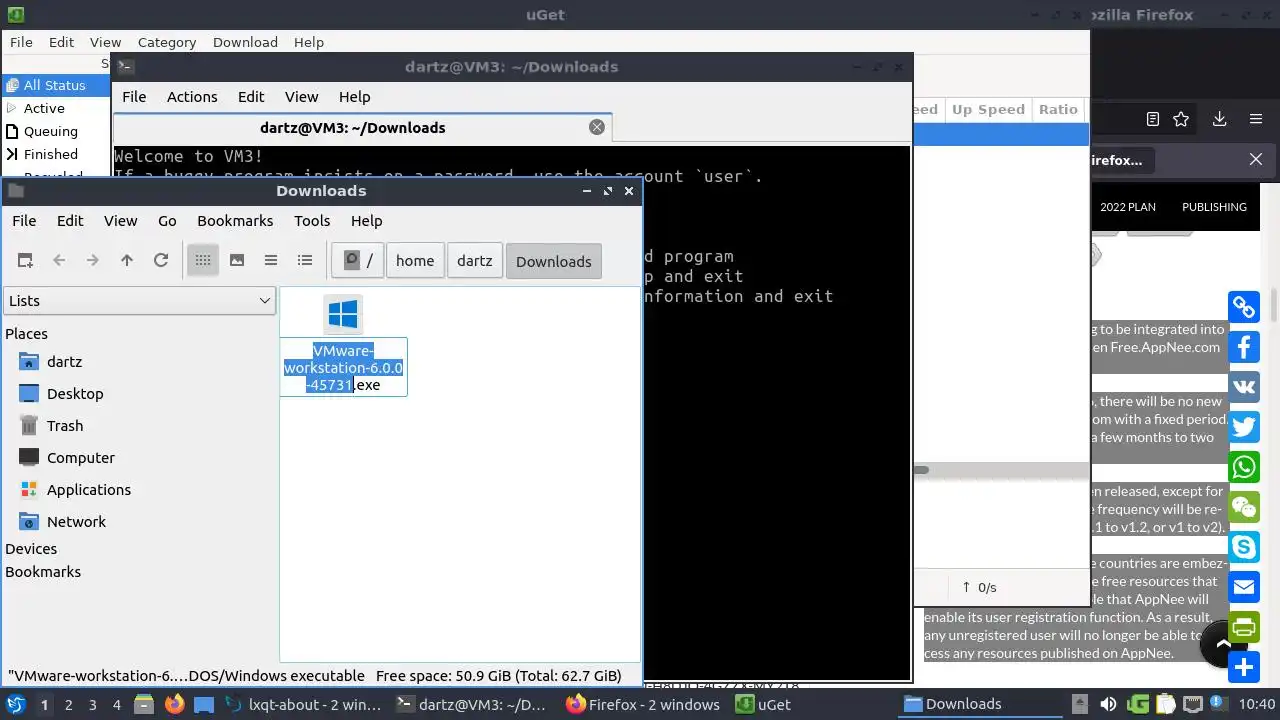The height and width of the screenshot is (720, 1280).
Task: Select Finished status in uGet
Action: click(51, 154)
